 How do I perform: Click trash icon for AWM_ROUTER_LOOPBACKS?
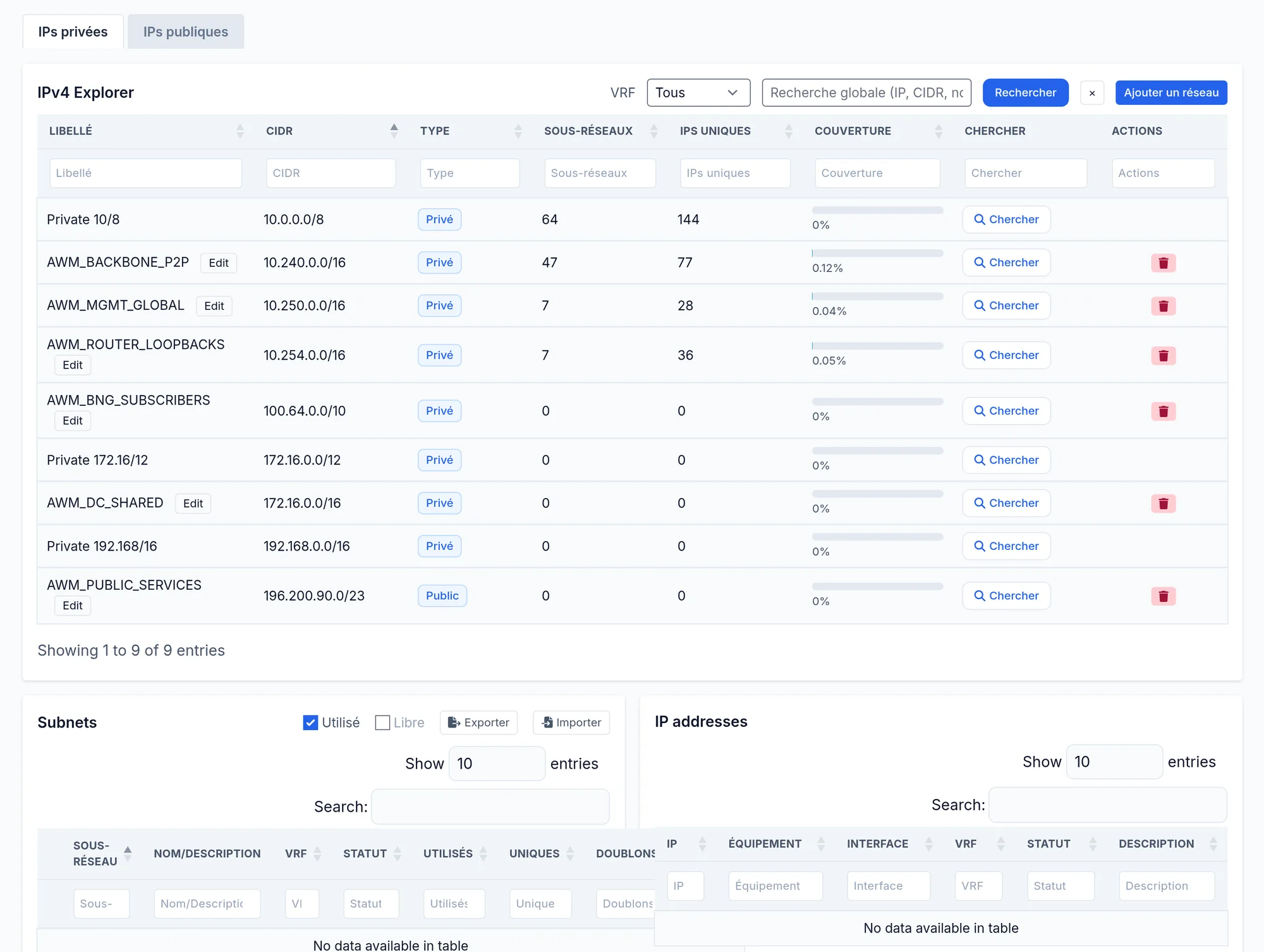(1163, 355)
